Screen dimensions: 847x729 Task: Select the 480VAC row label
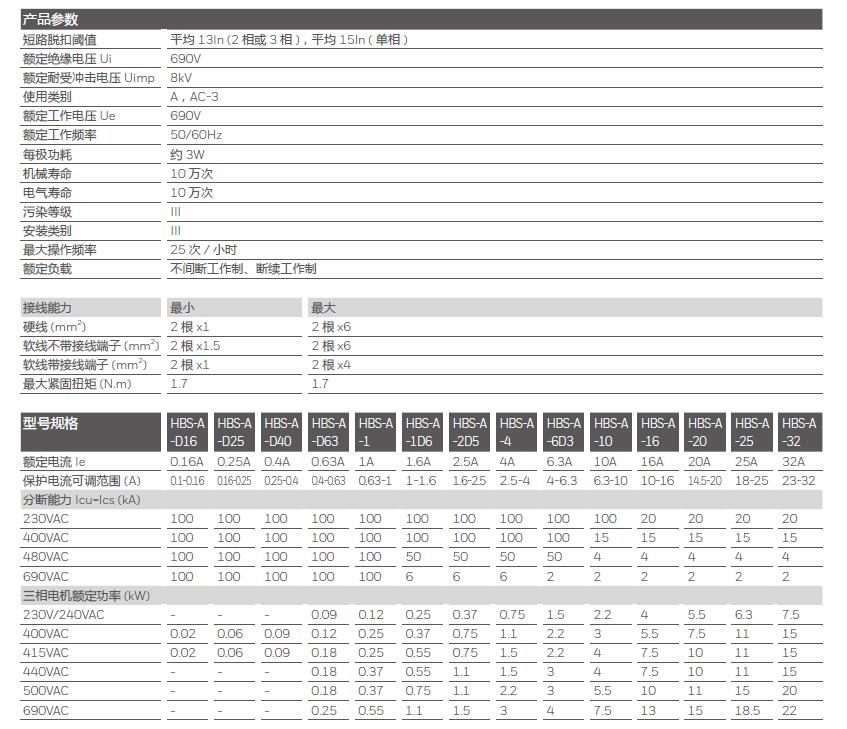coord(46,557)
